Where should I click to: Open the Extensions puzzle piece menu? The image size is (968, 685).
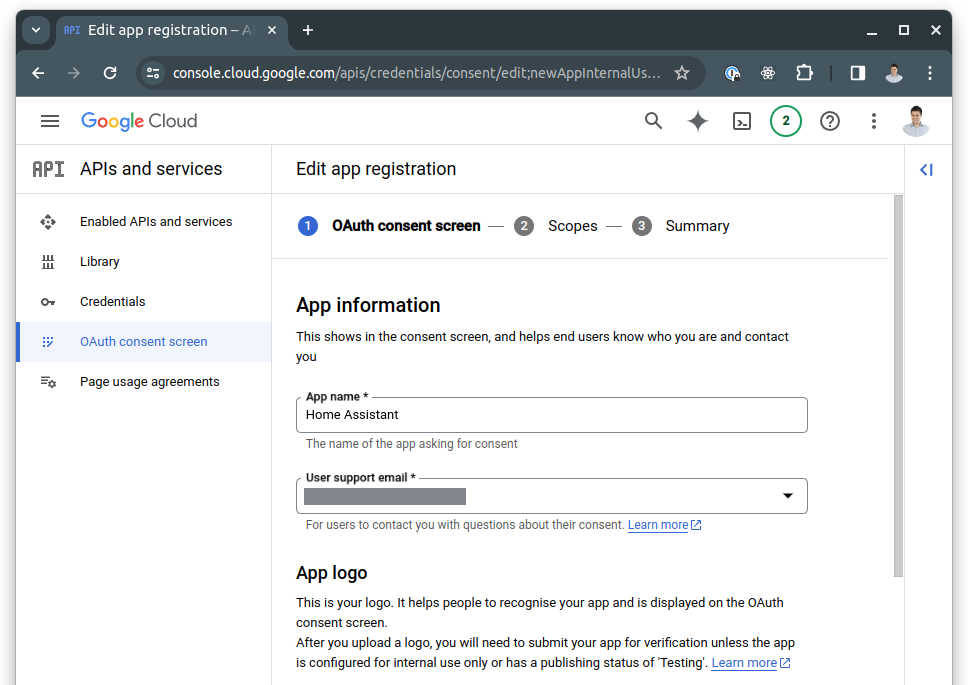804,73
